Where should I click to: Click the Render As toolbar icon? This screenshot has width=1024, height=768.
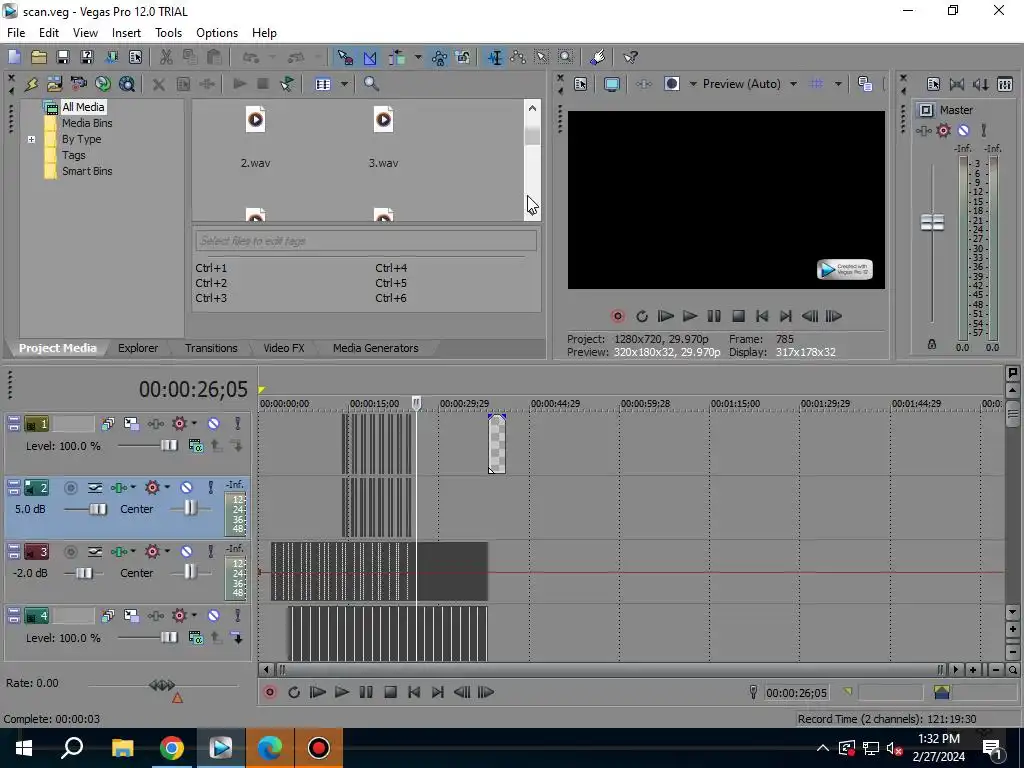[112, 57]
